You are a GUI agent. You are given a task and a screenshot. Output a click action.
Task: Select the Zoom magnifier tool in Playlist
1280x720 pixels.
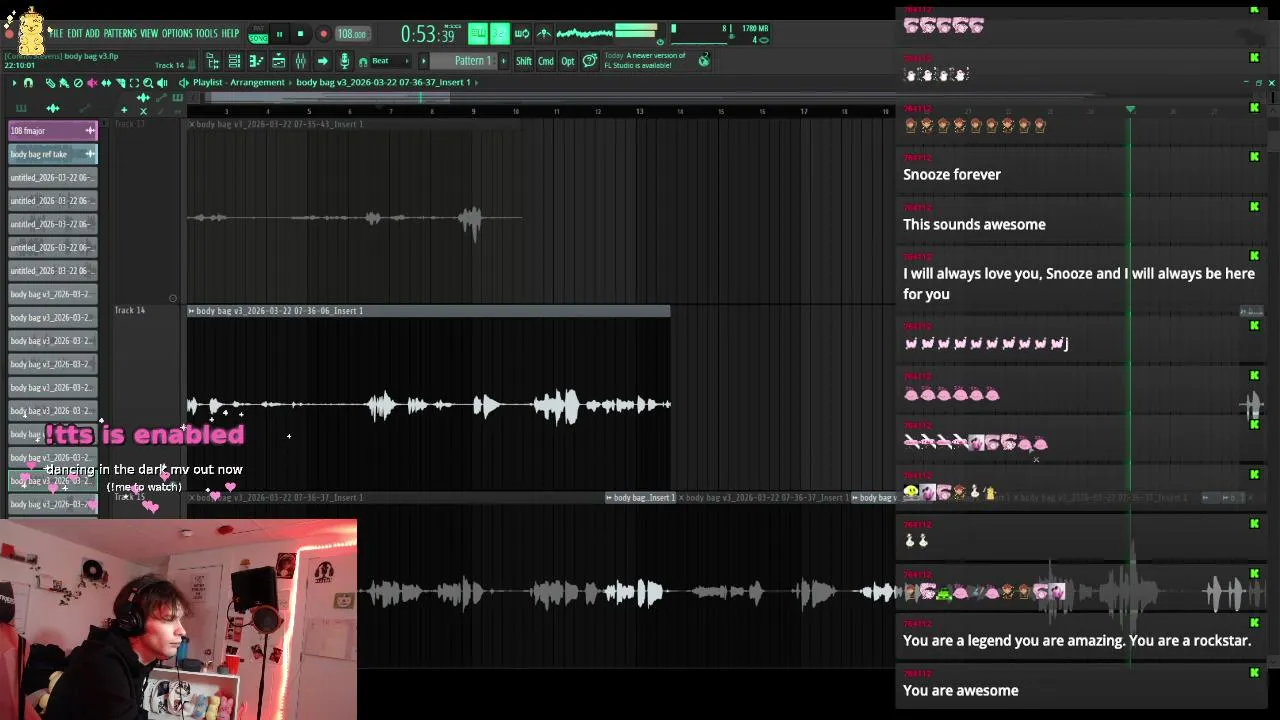(x=148, y=83)
